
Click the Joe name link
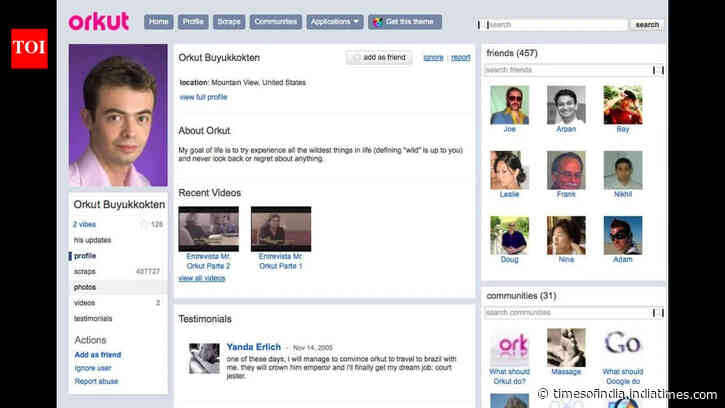click(x=510, y=130)
